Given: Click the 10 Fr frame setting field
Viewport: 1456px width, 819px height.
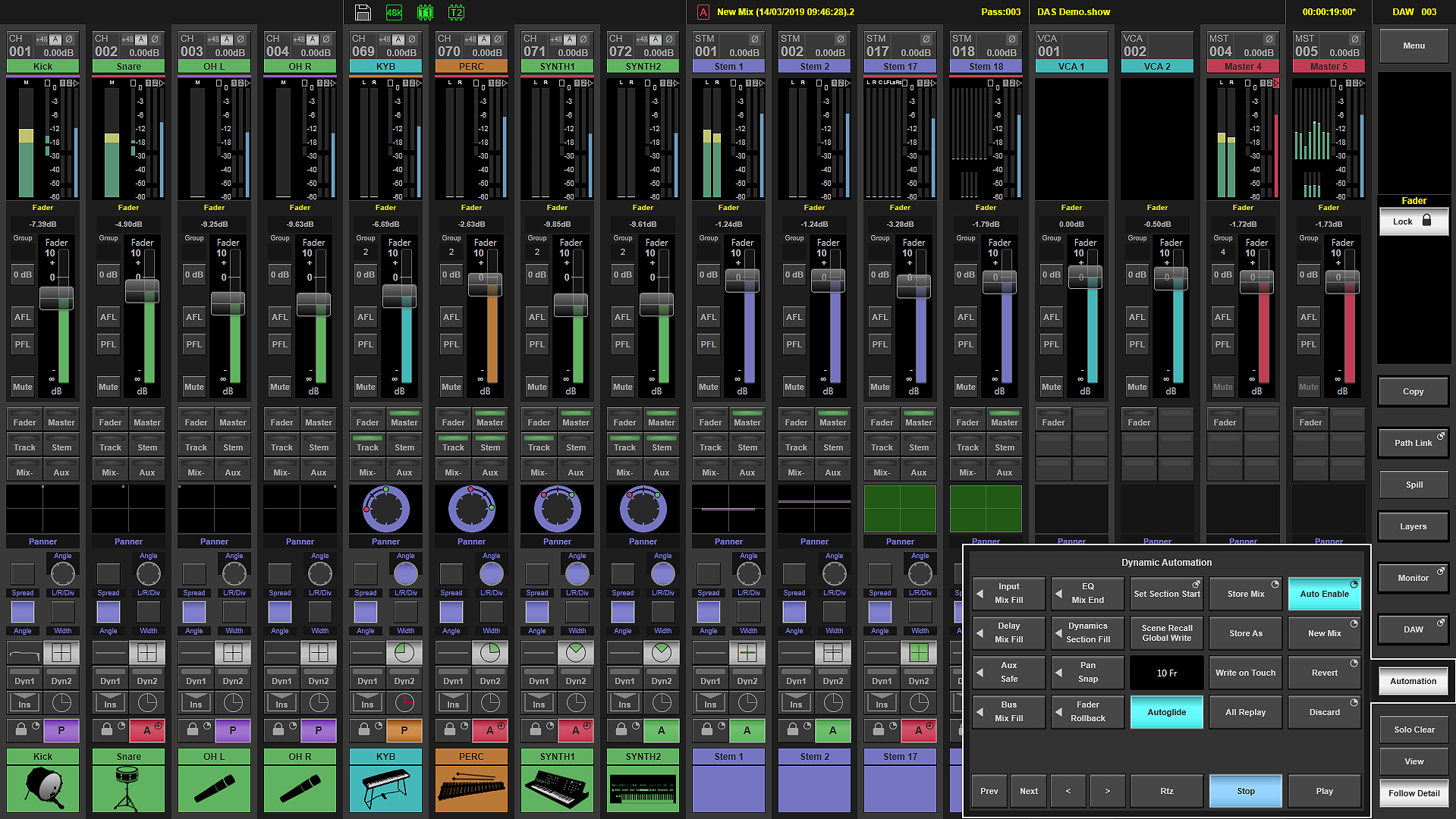Looking at the screenshot, I should [1166, 673].
